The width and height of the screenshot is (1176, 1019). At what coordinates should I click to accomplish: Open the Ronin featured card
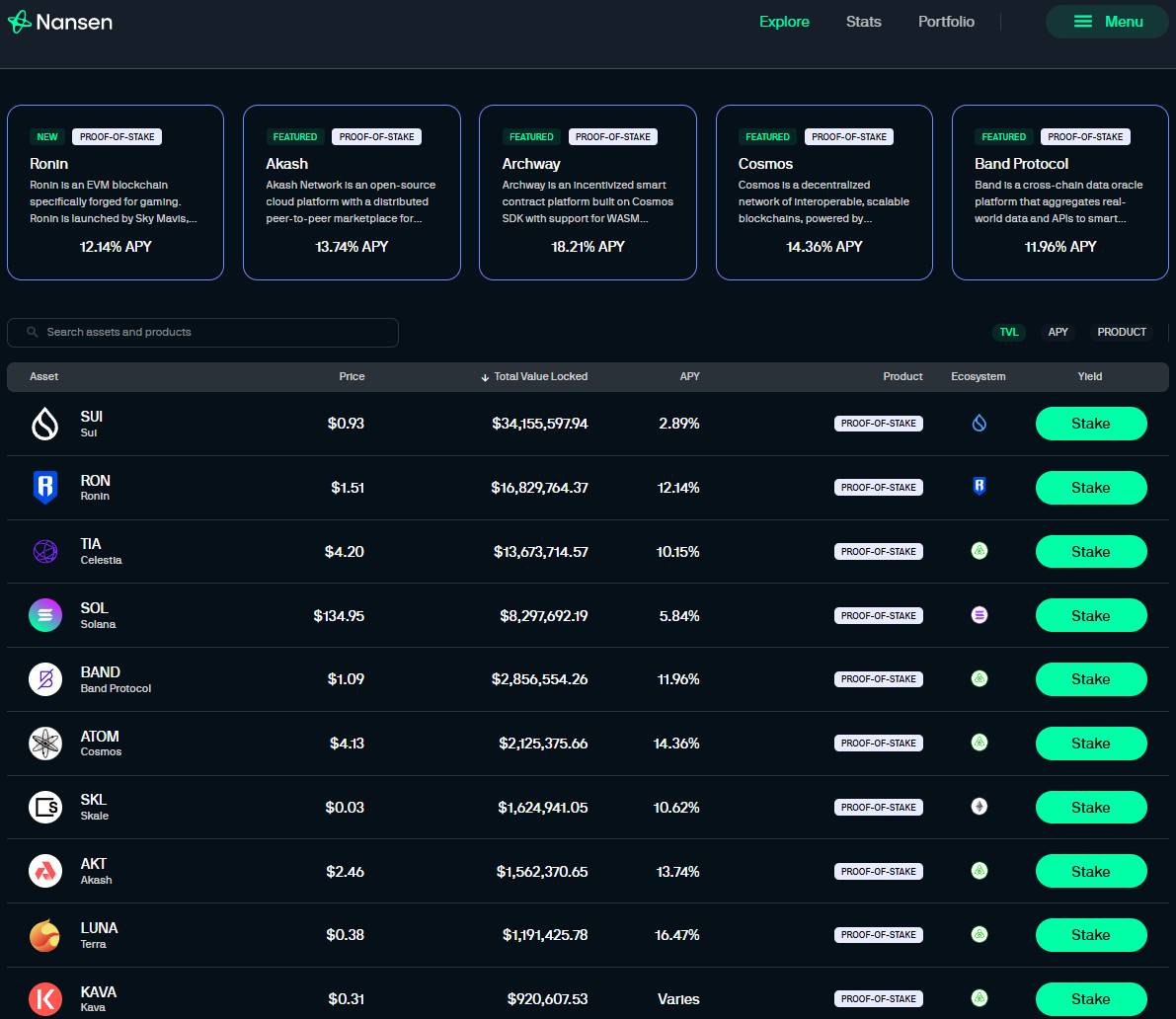pos(116,193)
